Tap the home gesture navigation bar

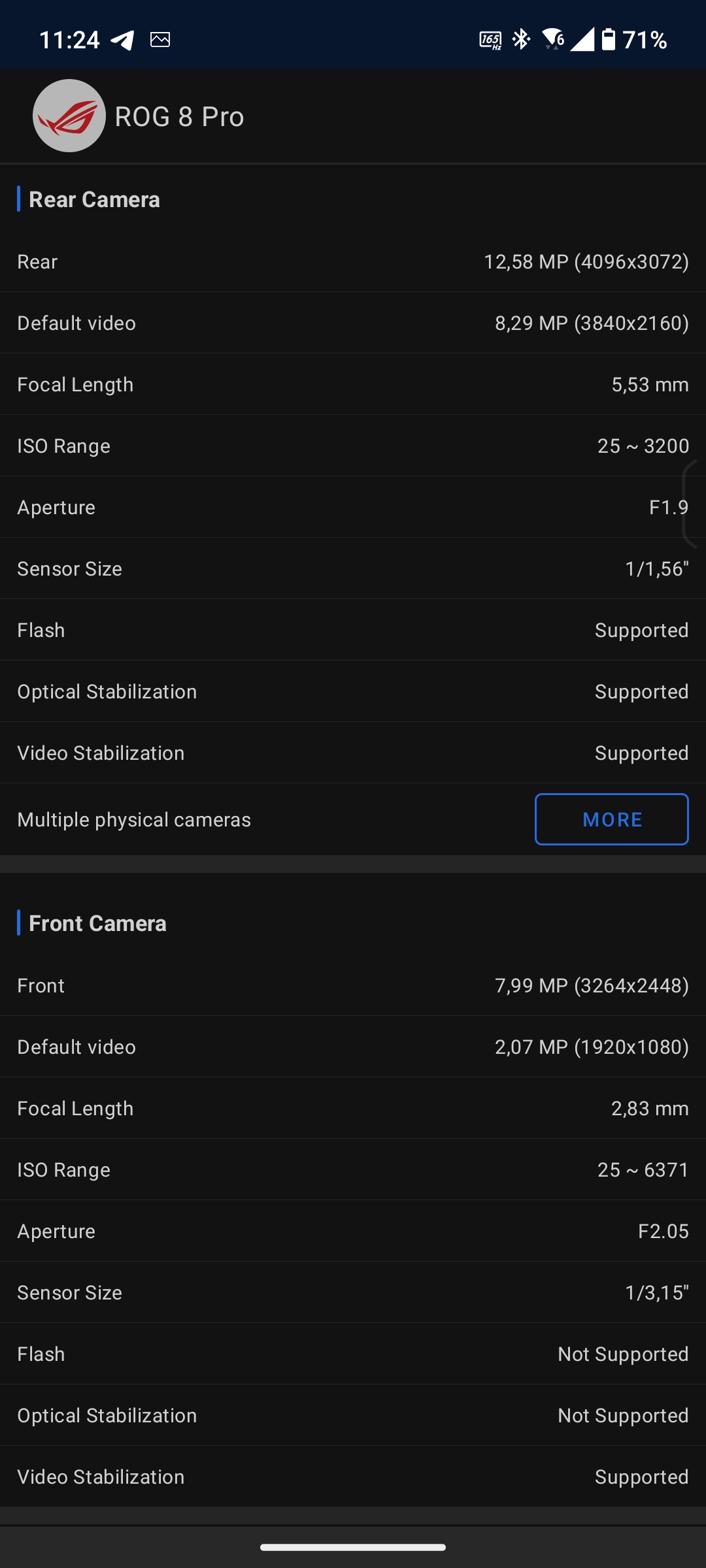pyautogui.click(x=353, y=1547)
